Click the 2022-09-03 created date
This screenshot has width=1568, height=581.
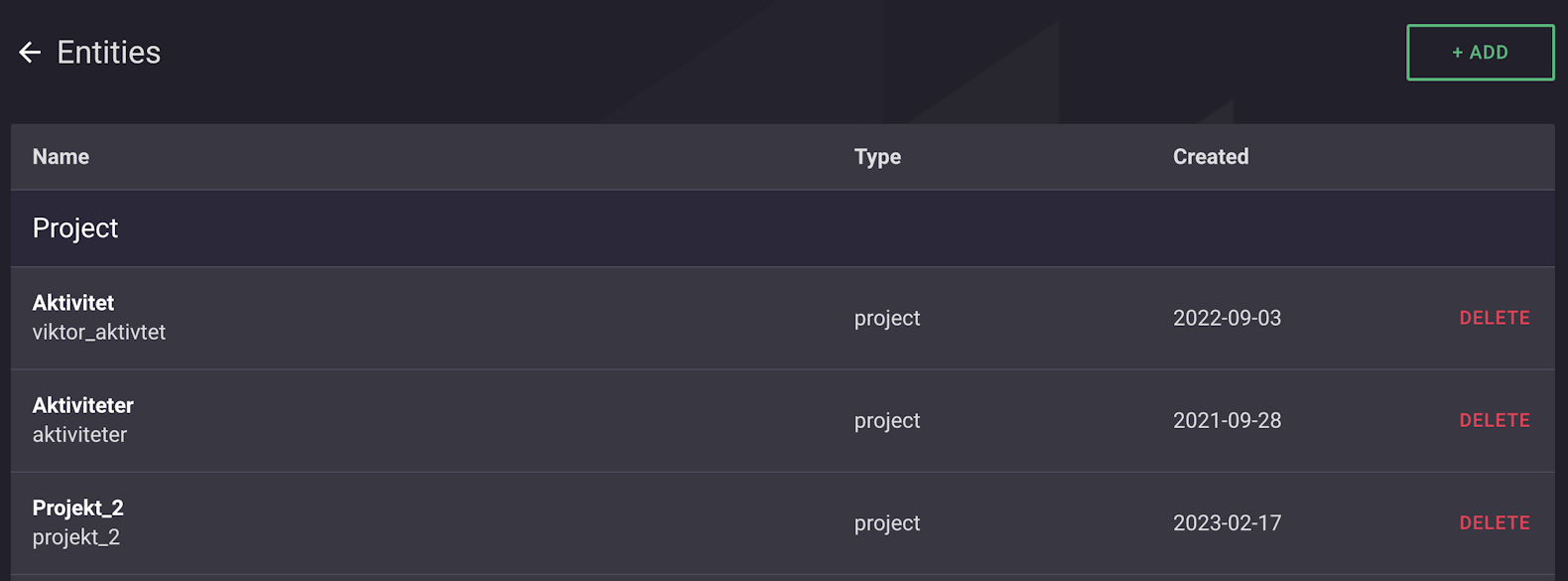[1227, 318]
